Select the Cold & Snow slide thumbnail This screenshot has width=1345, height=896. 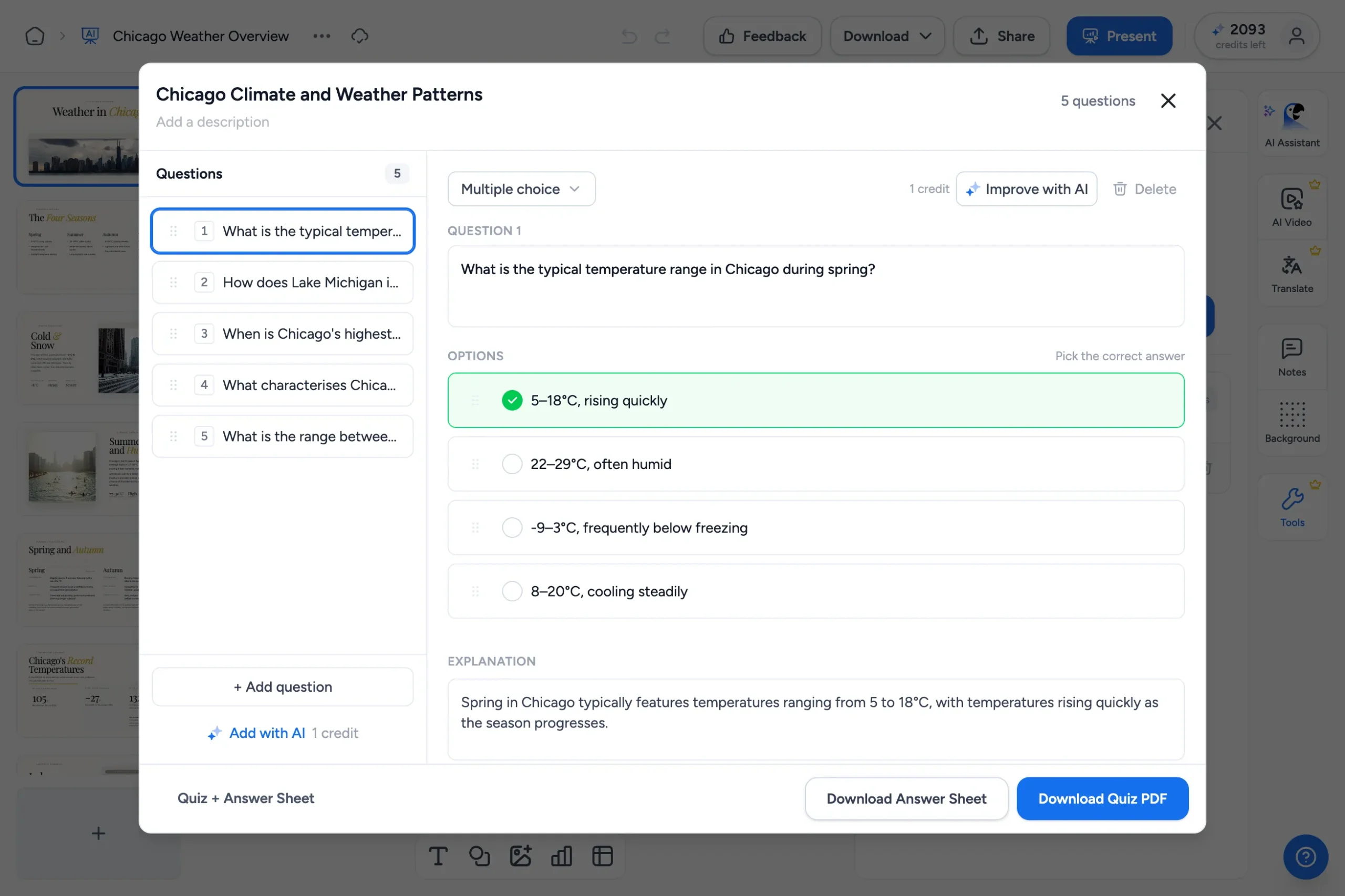[78, 358]
